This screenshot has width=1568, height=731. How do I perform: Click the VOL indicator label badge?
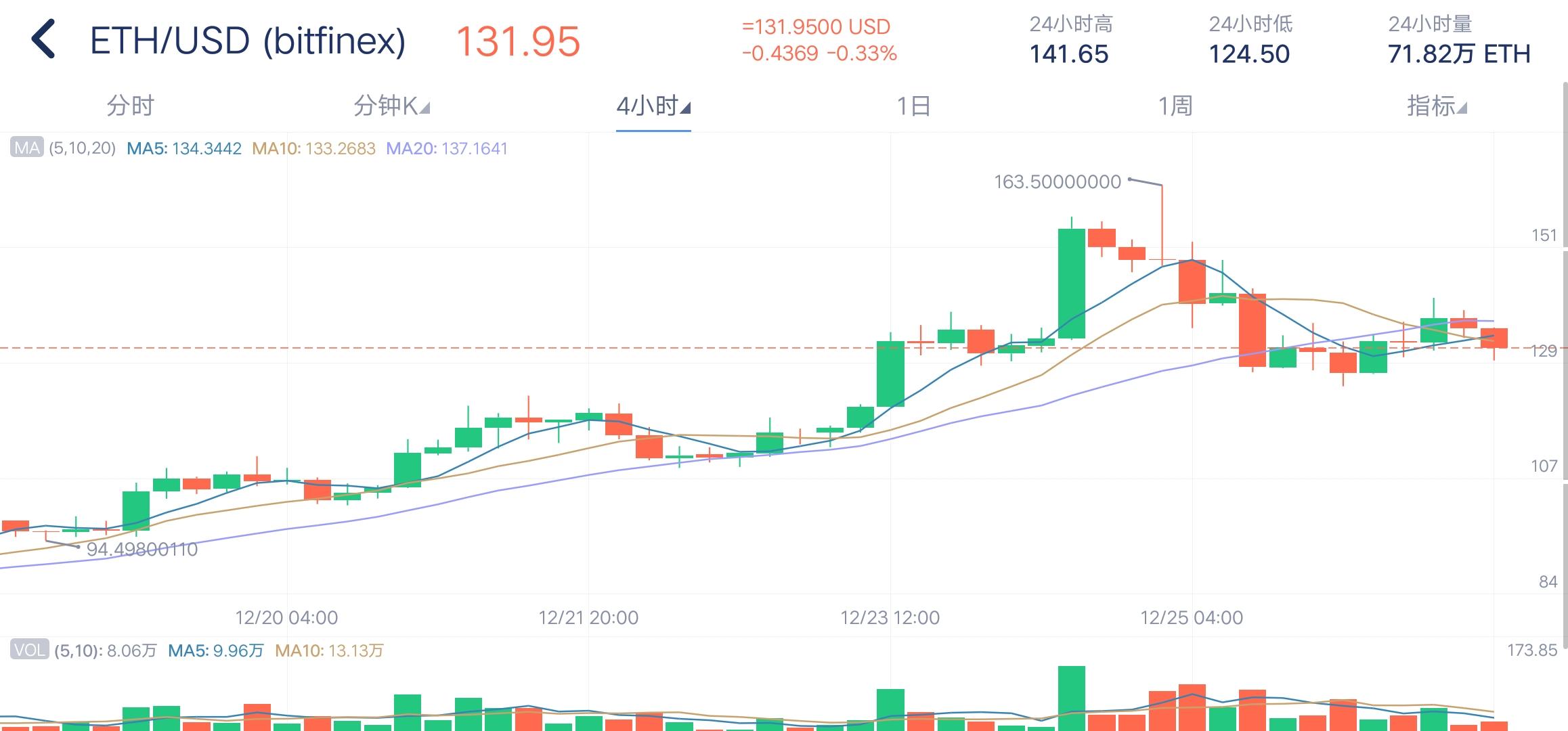pyautogui.click(x=29, y=650)
